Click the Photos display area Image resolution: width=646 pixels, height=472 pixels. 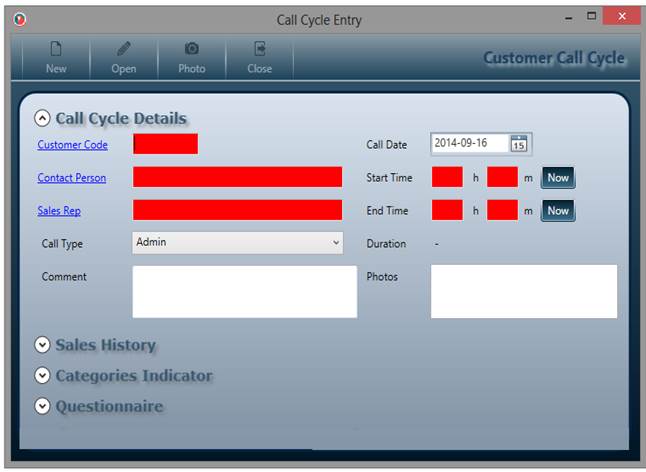coord(523,291)
